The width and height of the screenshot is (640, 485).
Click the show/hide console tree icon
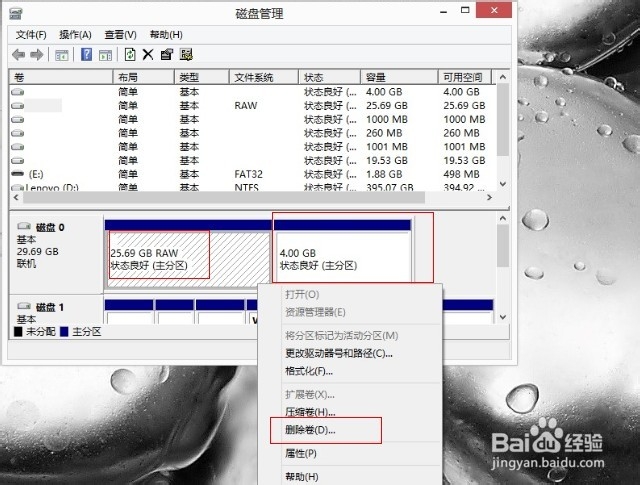[x=62, y=55]
